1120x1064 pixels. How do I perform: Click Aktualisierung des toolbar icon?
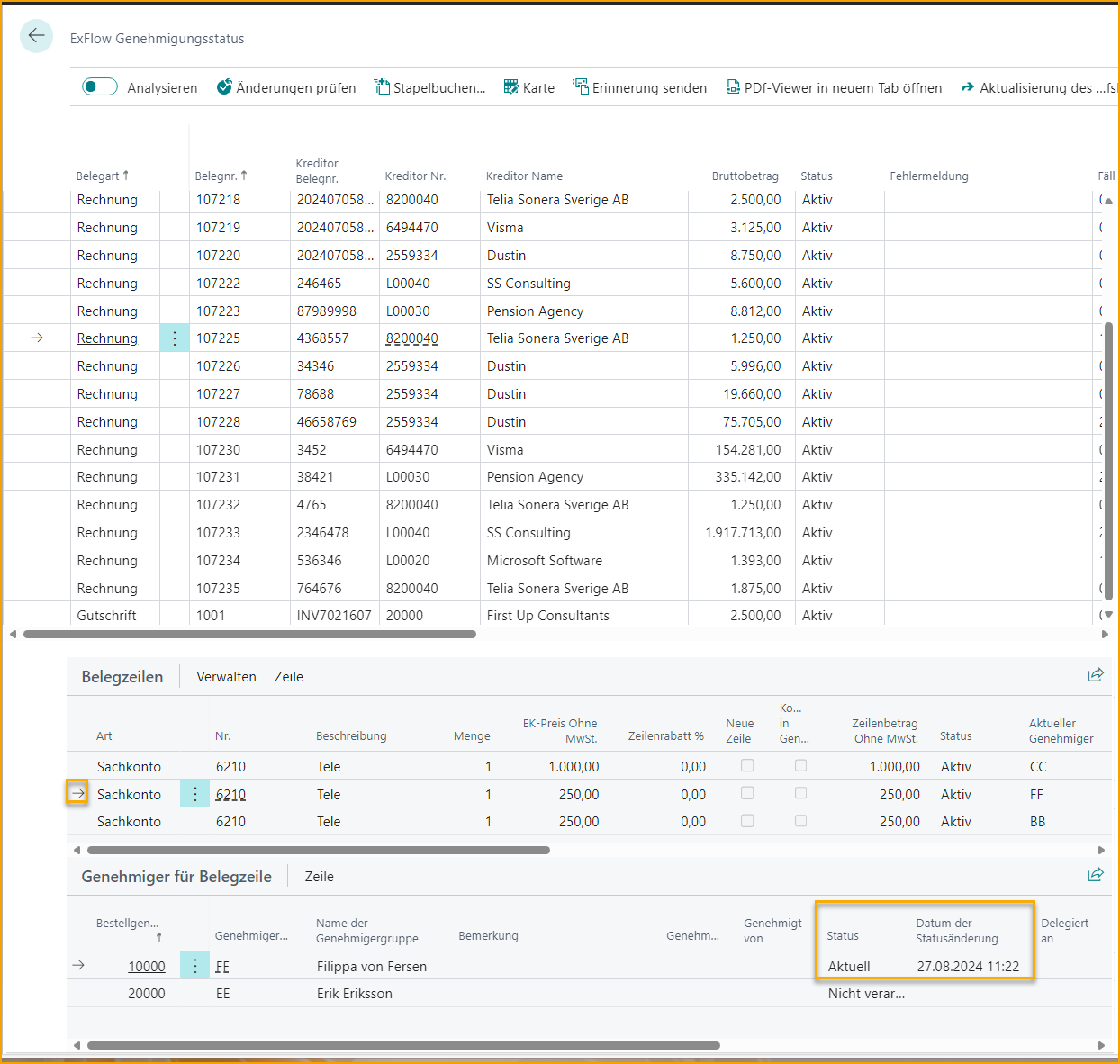[968, 87]
